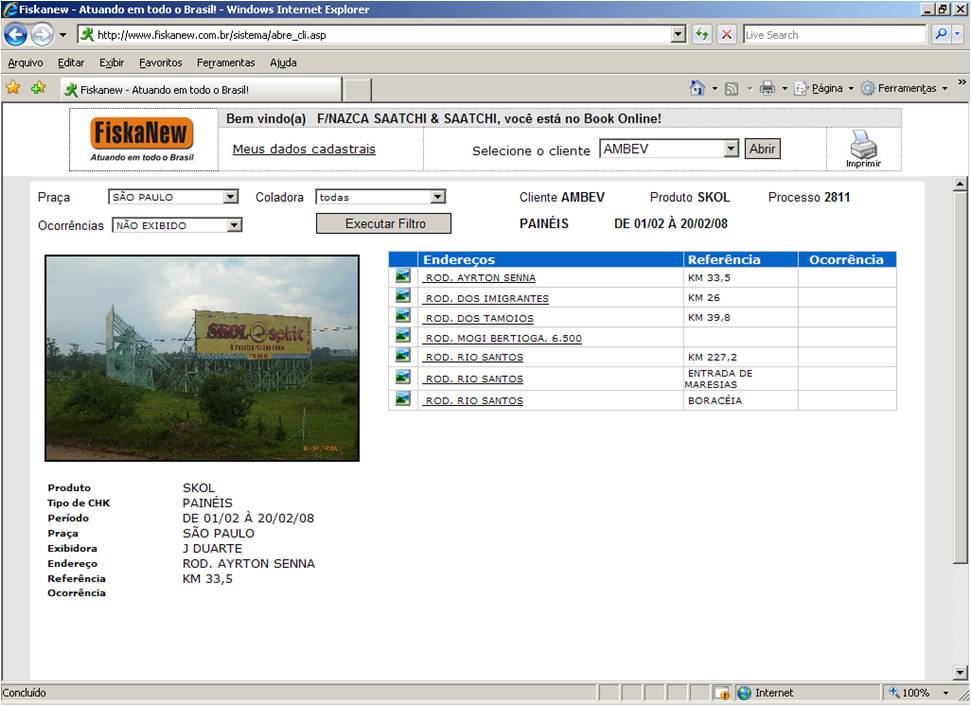Image resolution: width=971 pixels, height=706 pixels.
Task: Open the Exibir menu
Action: [x=111, y=63]
